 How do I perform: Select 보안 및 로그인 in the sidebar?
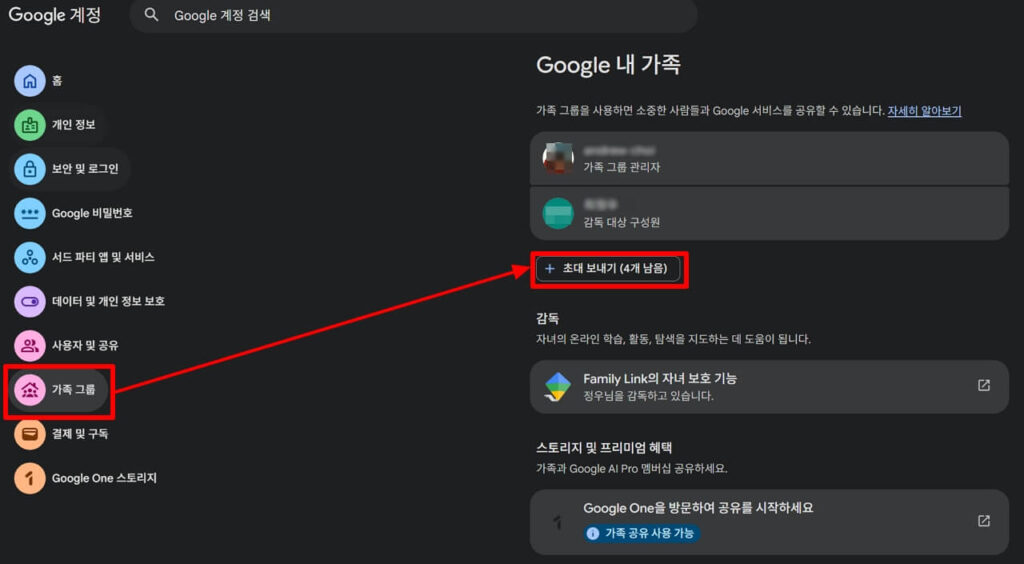coord(69,169)
